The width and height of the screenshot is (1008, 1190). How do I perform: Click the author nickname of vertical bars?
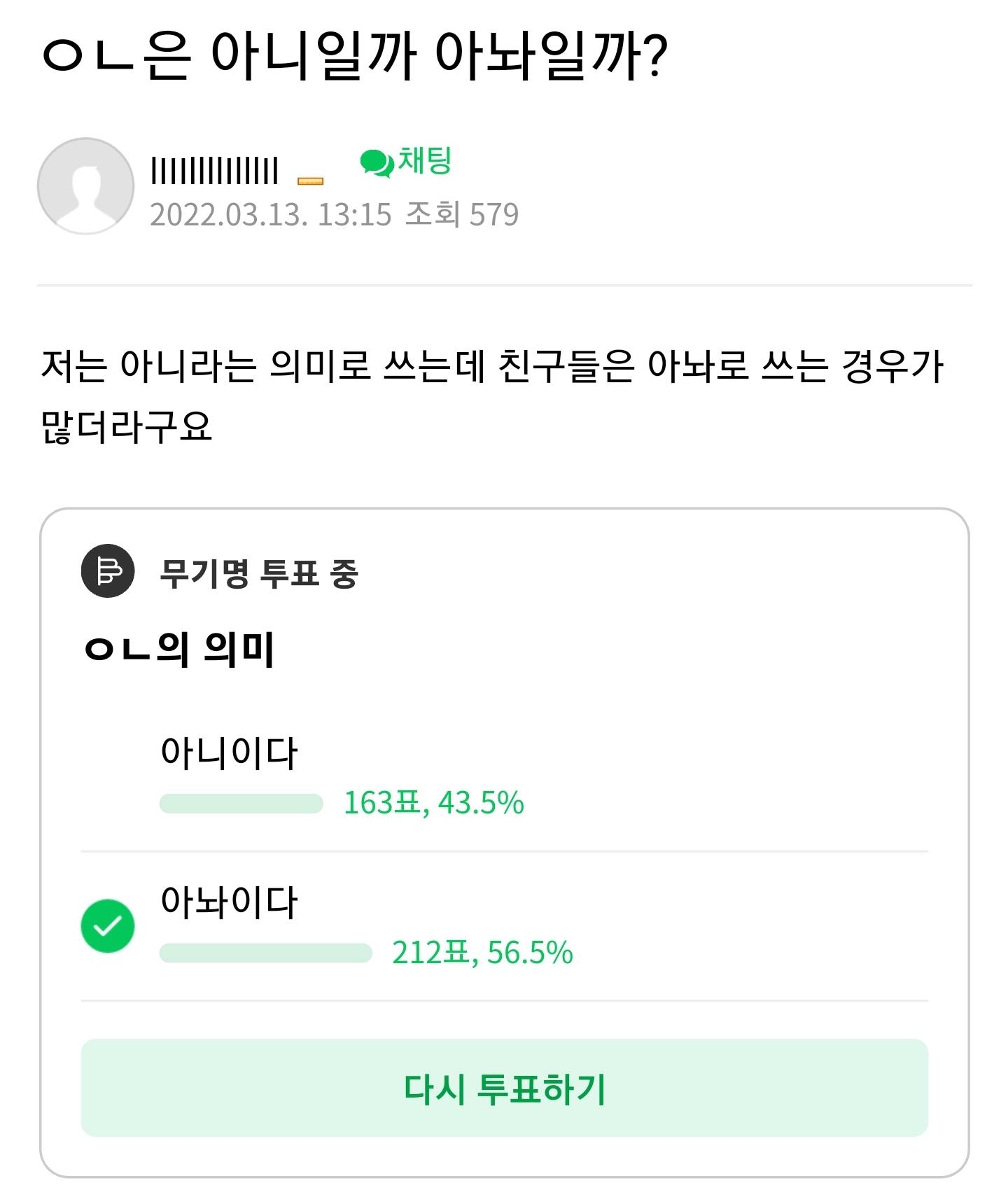(x=214, y=171)
